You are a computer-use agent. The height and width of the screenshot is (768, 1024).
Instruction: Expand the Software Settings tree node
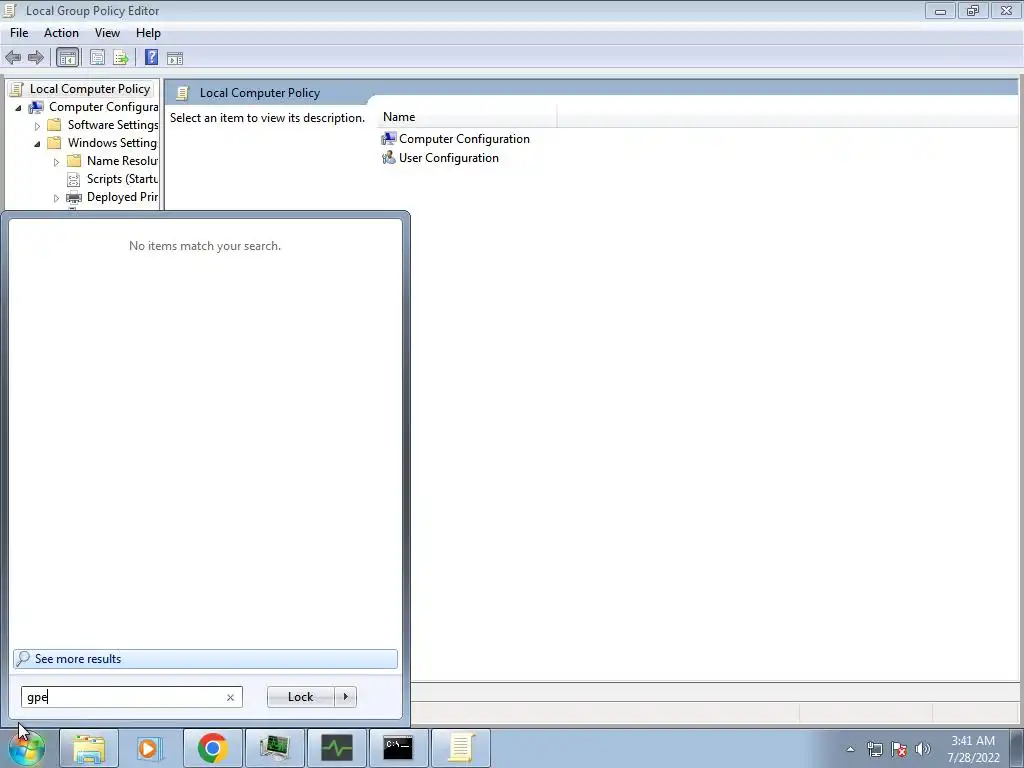click(37, 125)
